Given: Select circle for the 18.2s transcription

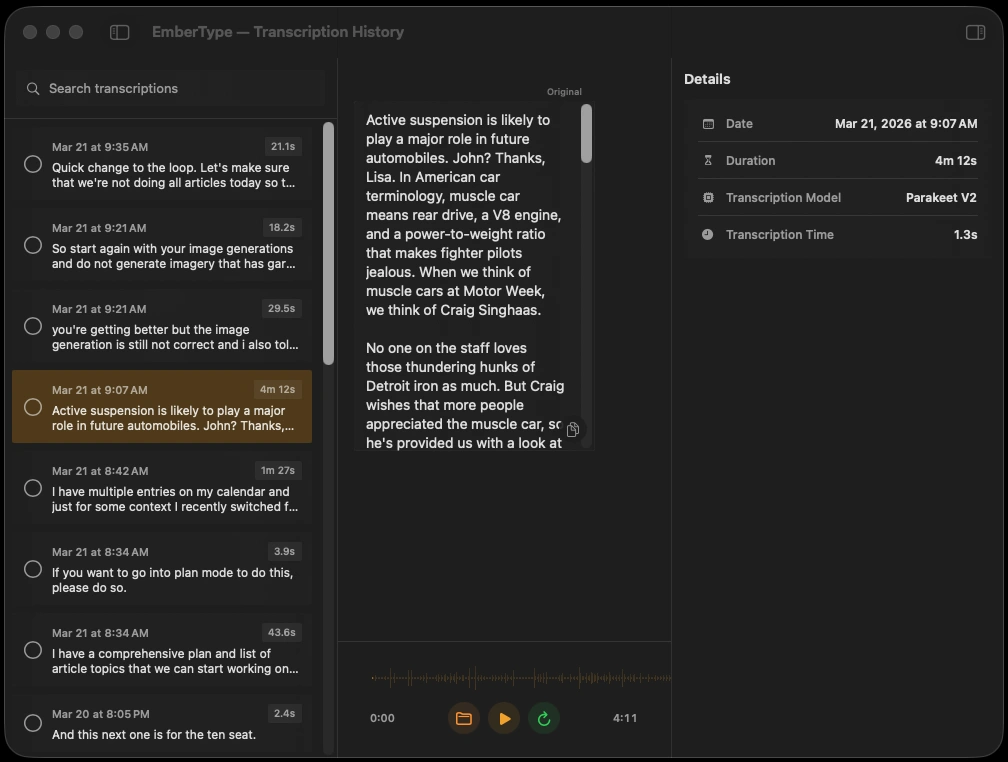Looking at the screenshot, I should click(x=33, y=246).
